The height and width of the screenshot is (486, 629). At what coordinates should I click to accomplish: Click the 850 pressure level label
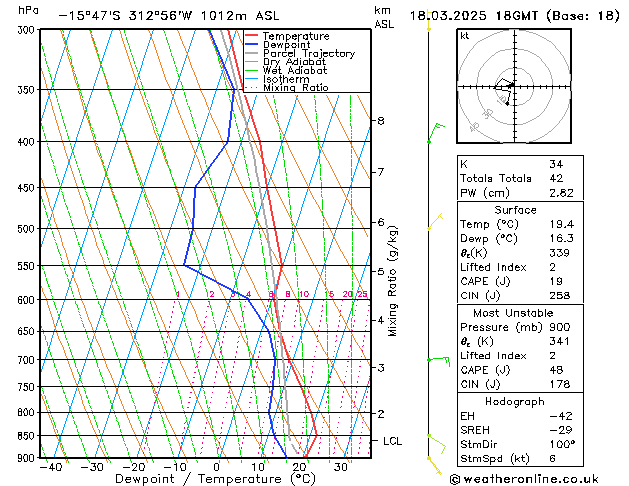pos(27,435)
